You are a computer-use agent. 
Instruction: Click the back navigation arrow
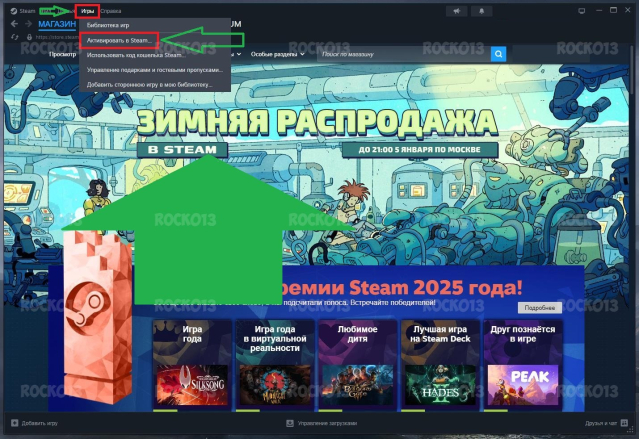point(11,25)
